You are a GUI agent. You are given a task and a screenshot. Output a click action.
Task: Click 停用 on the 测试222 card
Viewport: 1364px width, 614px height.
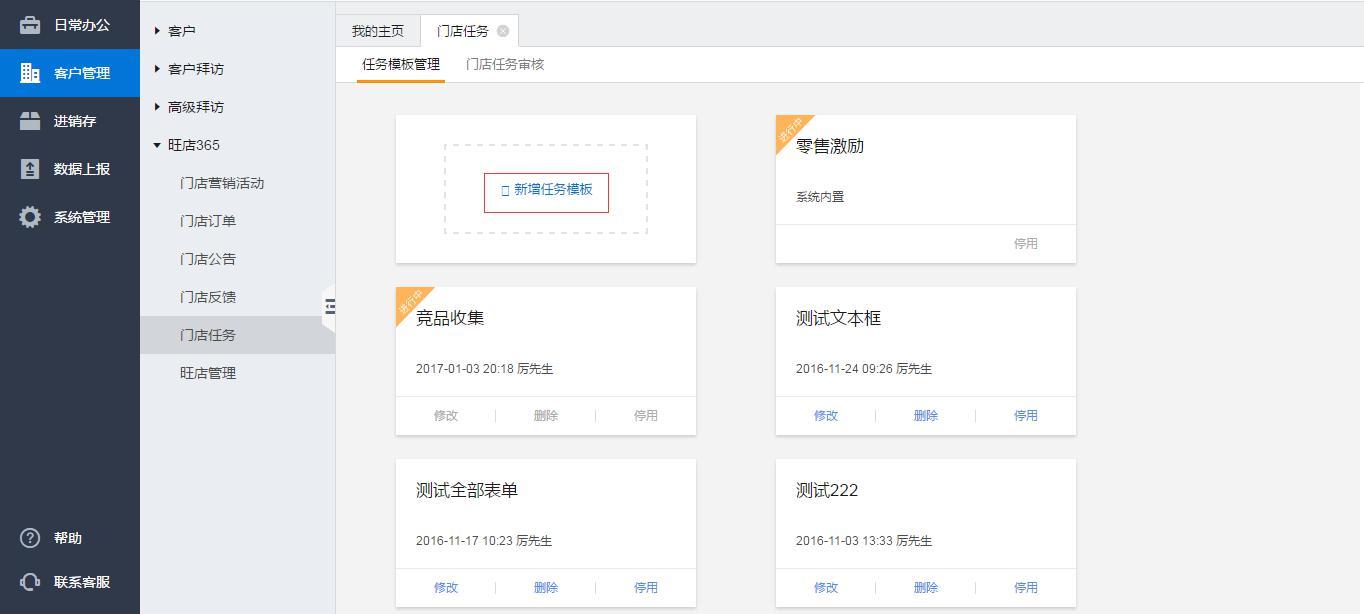(x=1026, y=587)
